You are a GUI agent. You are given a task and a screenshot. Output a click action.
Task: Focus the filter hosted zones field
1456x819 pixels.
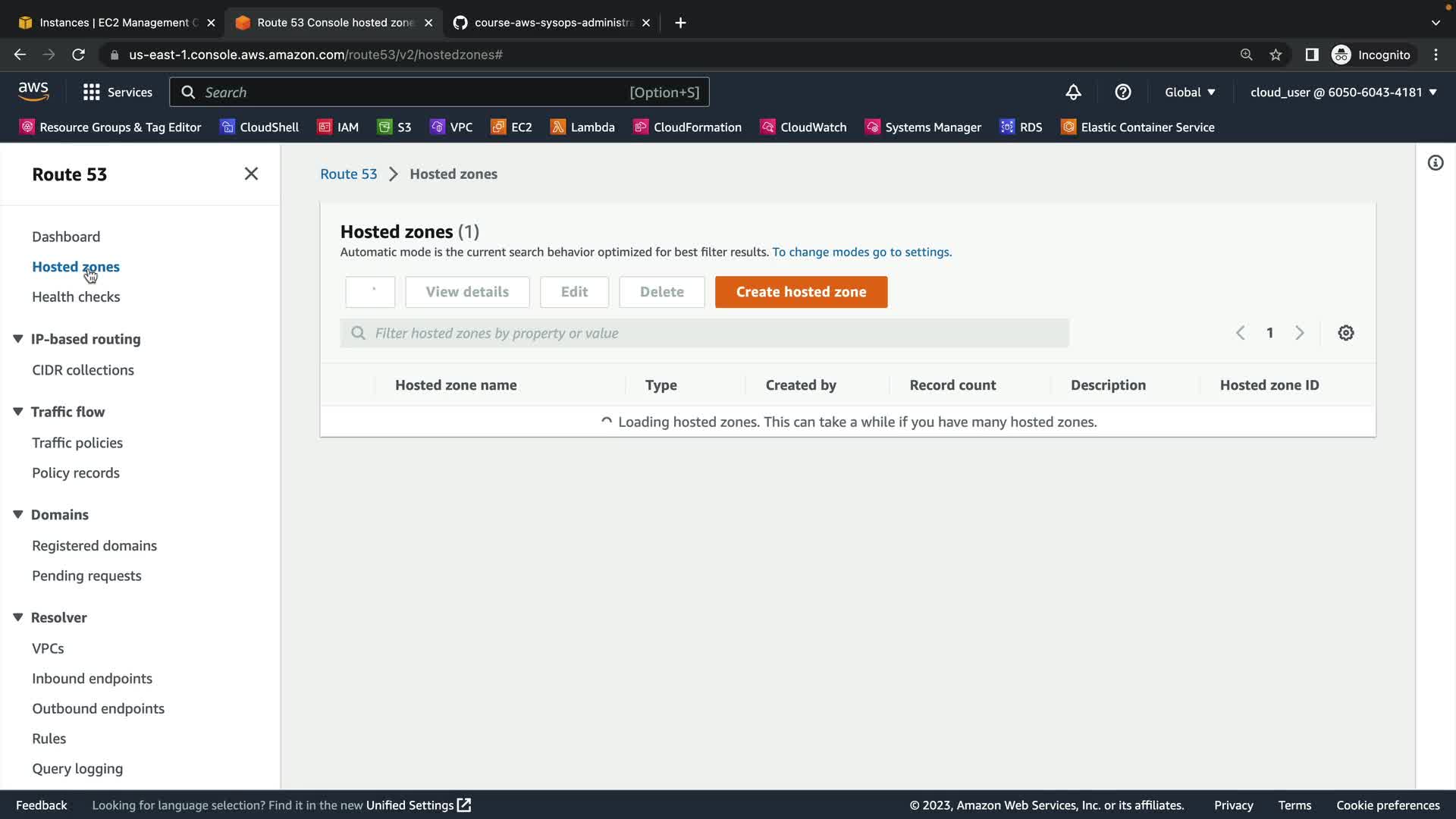click(x=705, y=334)
